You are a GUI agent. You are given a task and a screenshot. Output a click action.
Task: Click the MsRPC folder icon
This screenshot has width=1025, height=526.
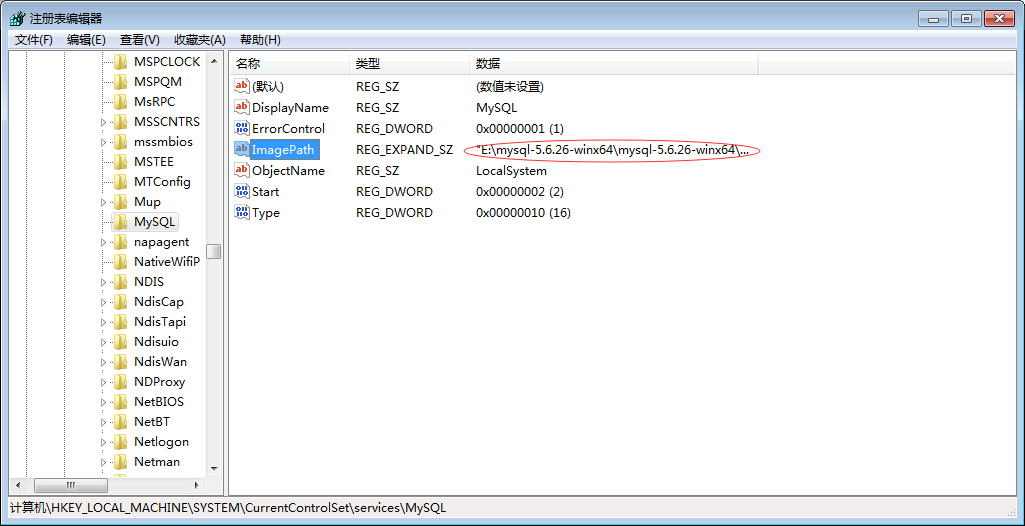120,102
